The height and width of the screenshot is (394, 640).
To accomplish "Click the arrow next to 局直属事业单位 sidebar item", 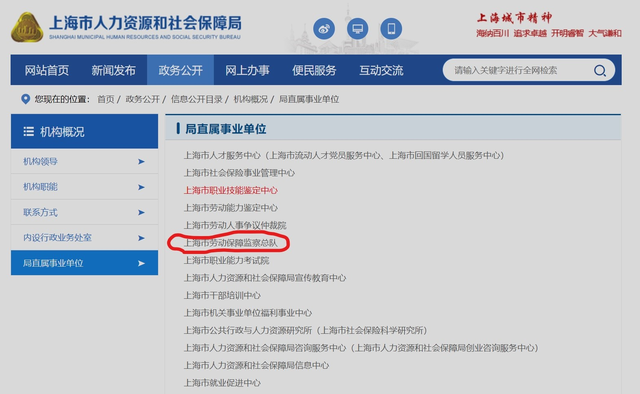I will point(141,263).
